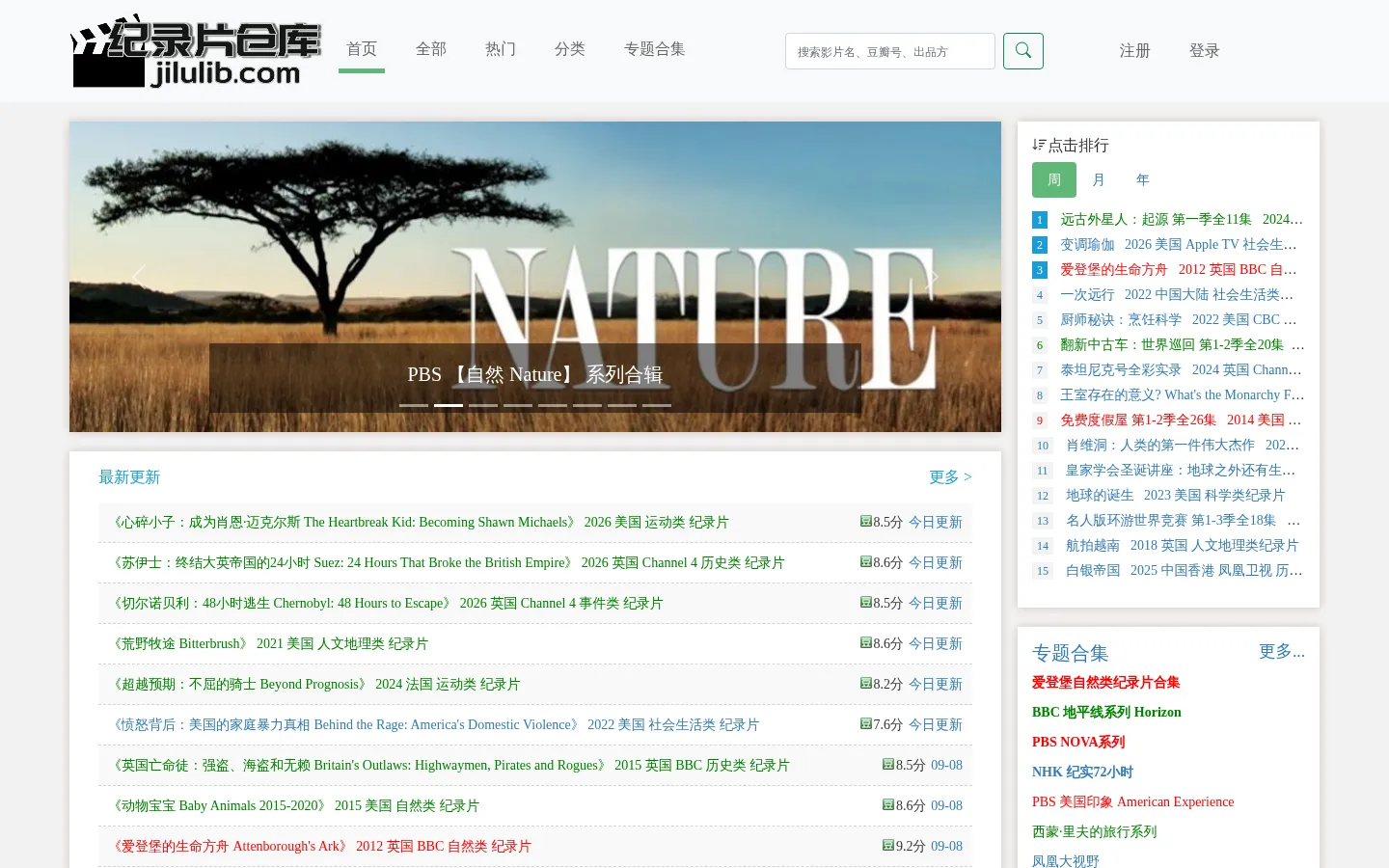Open 地球的诞生 ranking entry
Screen dimensions: 1389x868
pyautogui.click(x=1176, y=496)
